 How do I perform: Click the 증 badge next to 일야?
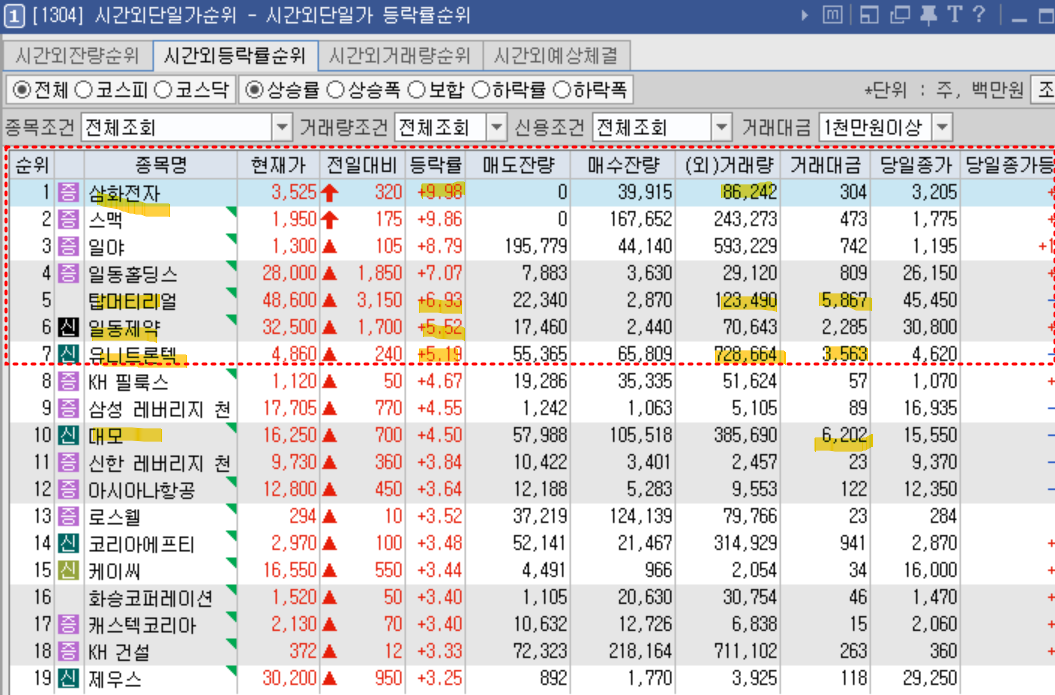point(68,246)
